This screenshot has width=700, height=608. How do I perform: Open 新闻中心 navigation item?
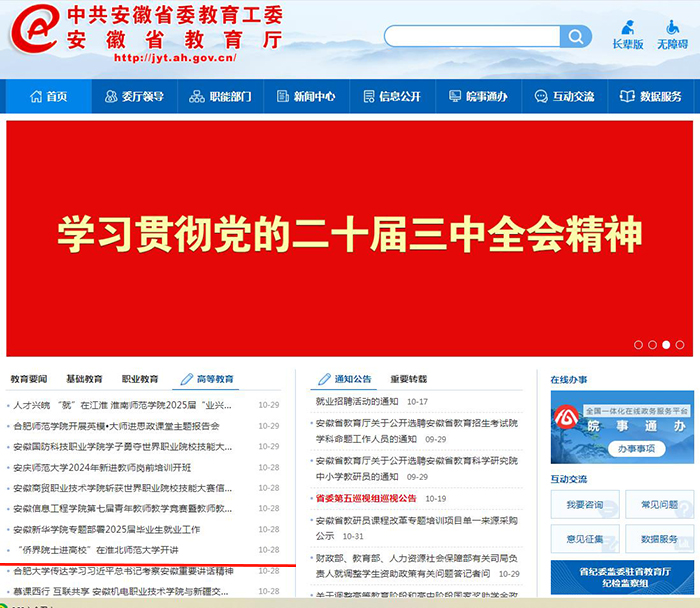tap(305, 97)
